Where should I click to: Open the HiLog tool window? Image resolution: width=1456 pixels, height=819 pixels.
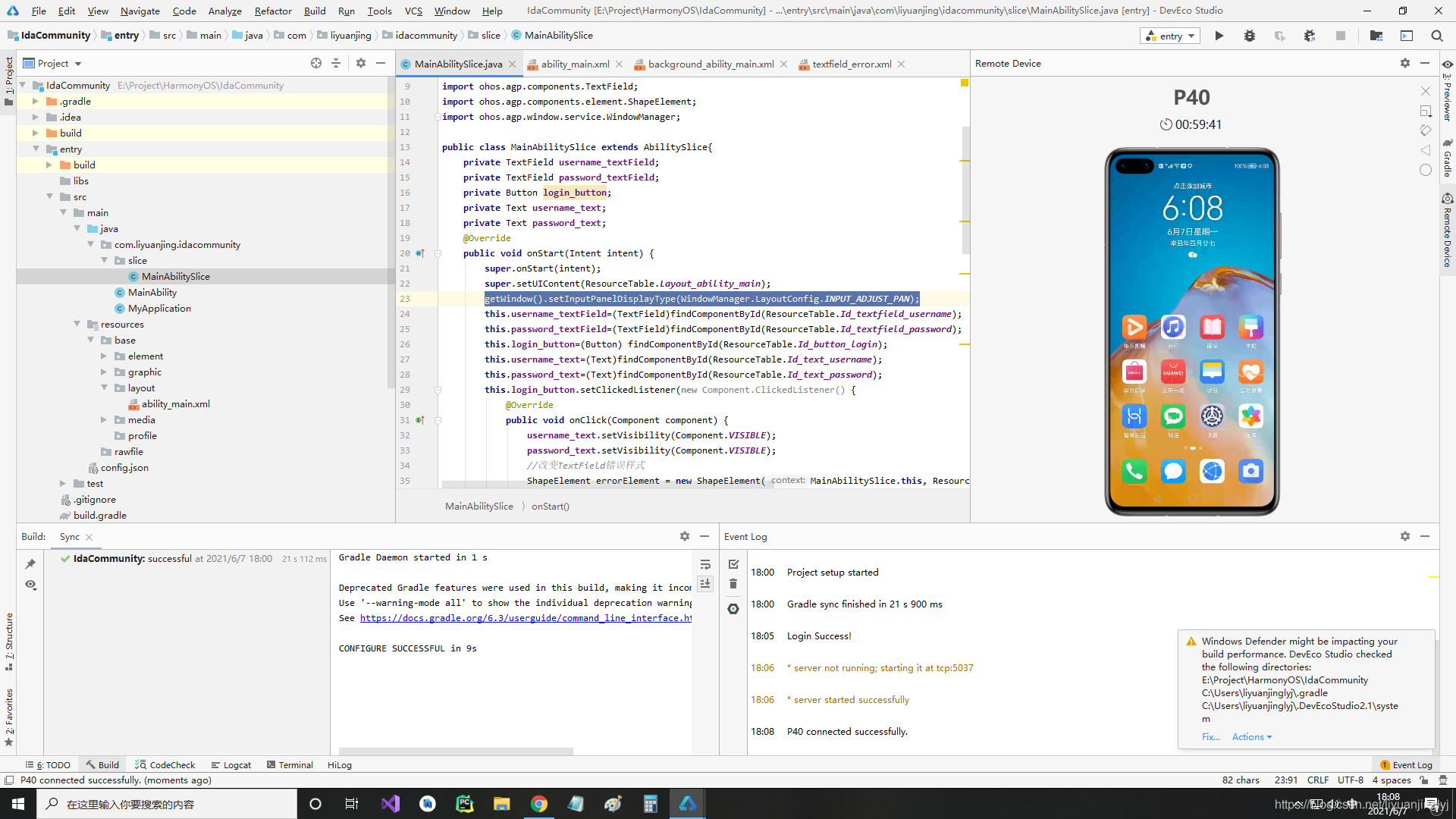pos(340,765)
